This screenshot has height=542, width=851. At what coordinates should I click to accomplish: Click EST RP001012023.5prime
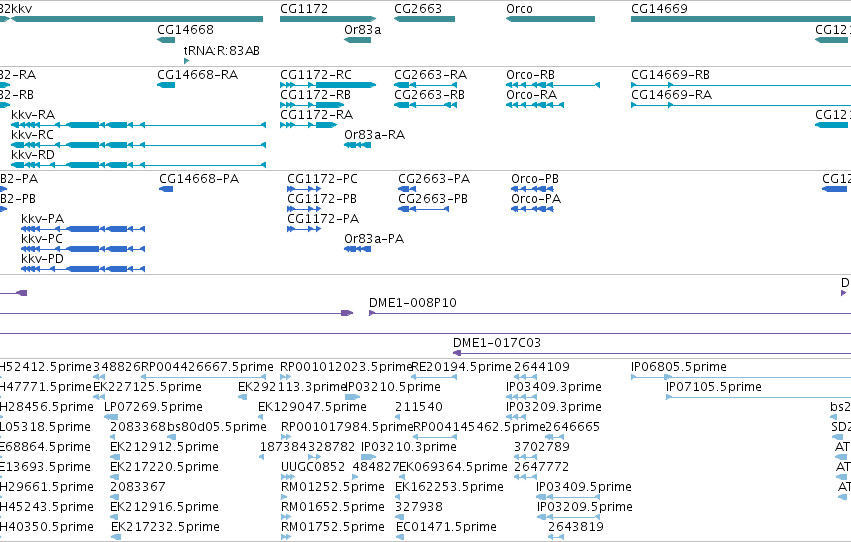tap(347, 367)
